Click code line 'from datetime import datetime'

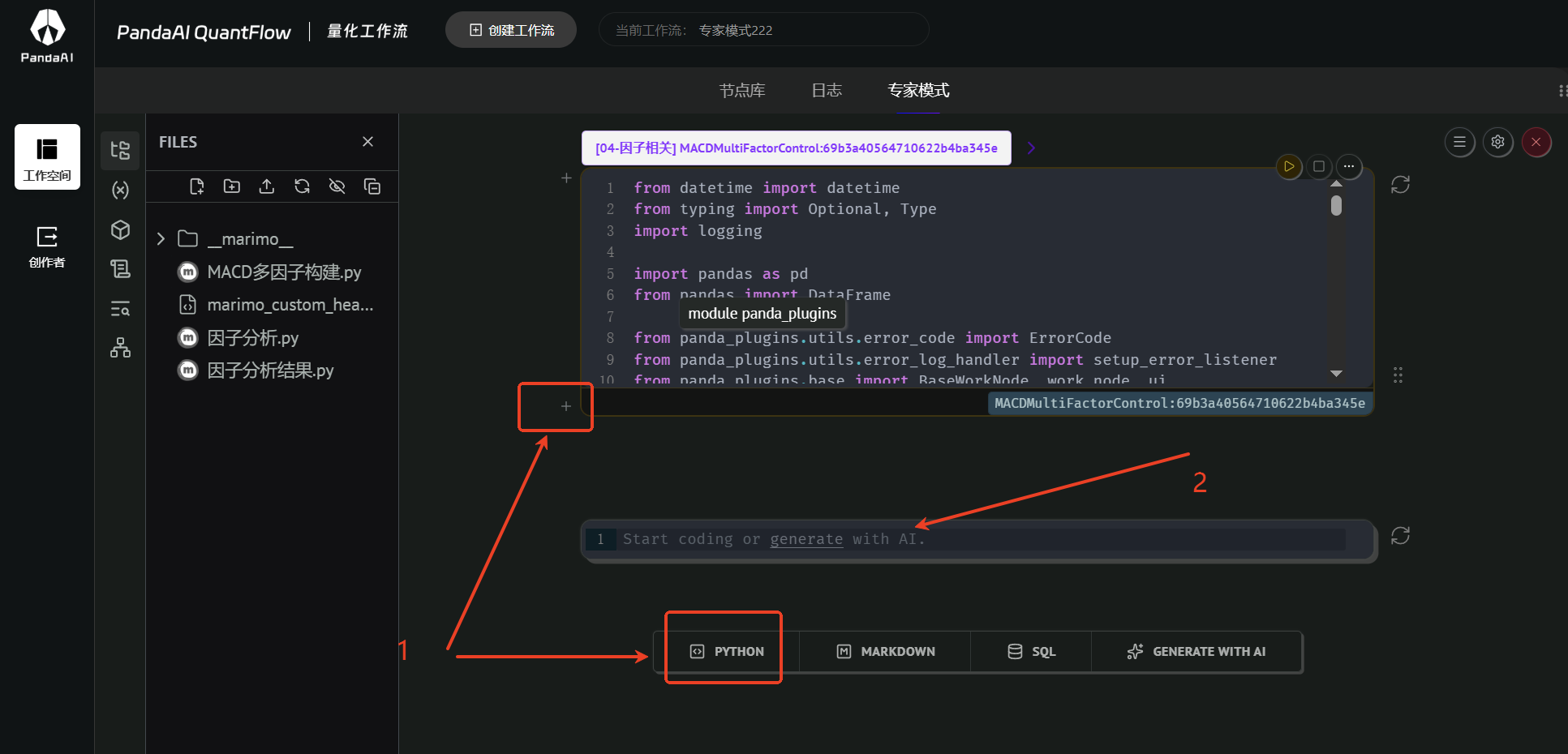point(767,188)
